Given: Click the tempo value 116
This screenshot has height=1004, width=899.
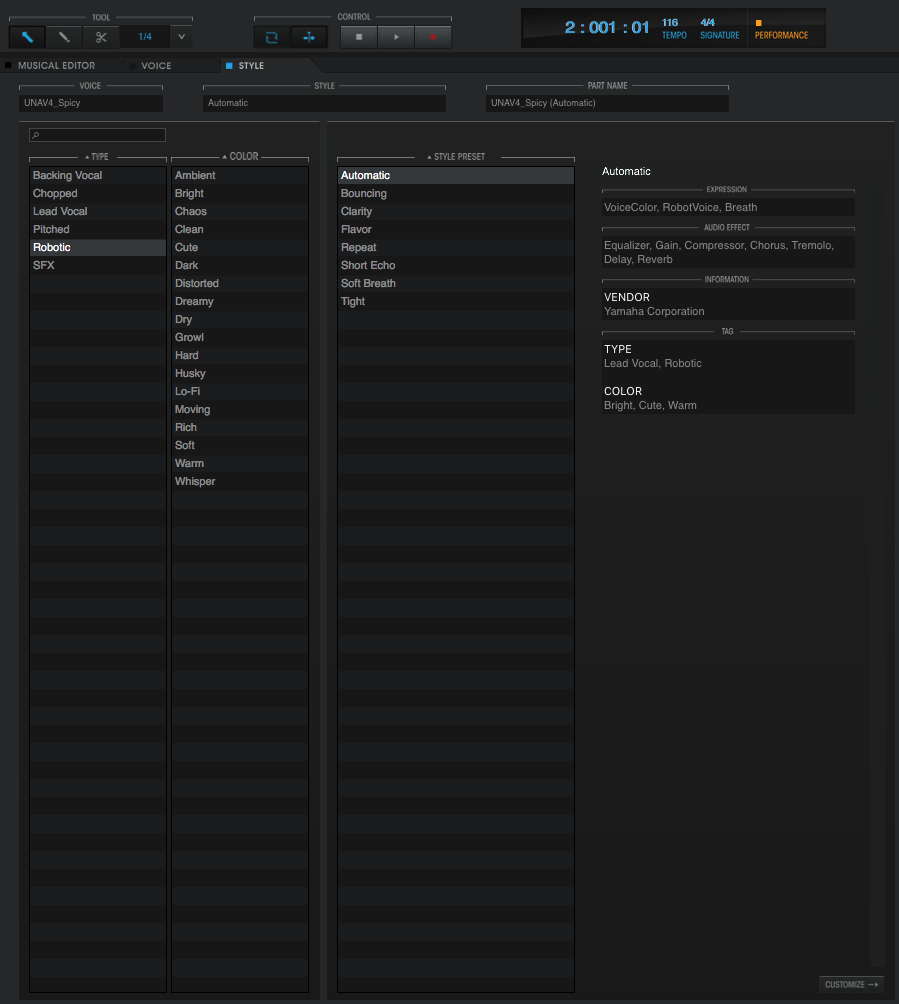Looking at the screenshot, I should click(x=670, y=22).
